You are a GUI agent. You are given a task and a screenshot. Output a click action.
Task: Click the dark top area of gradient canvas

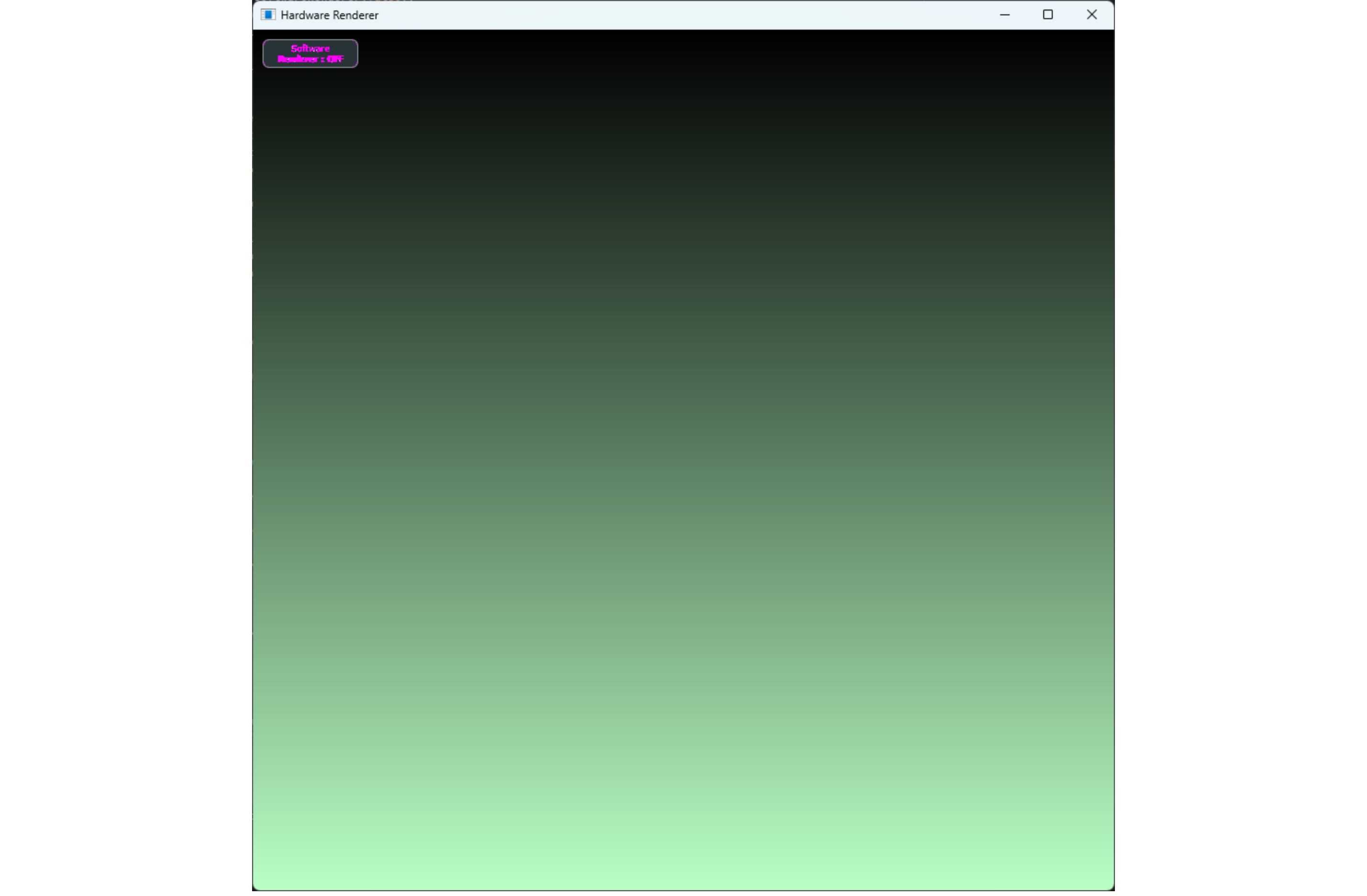tap(683, 86)
